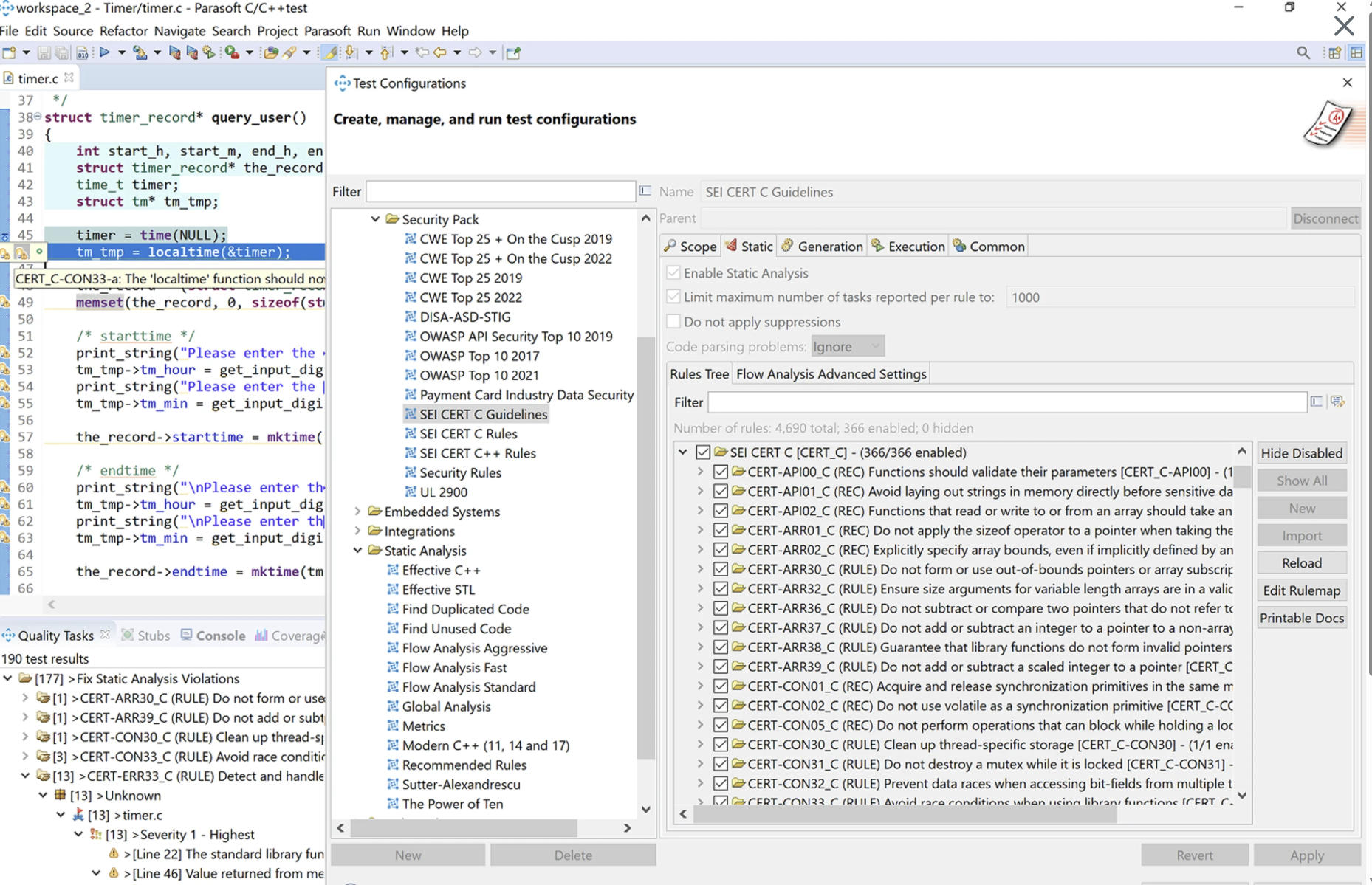Collapse the SEI CERT C rules root node
Image resolution: width=1372 pixels, height=885 pixels.
pos(683,452)
